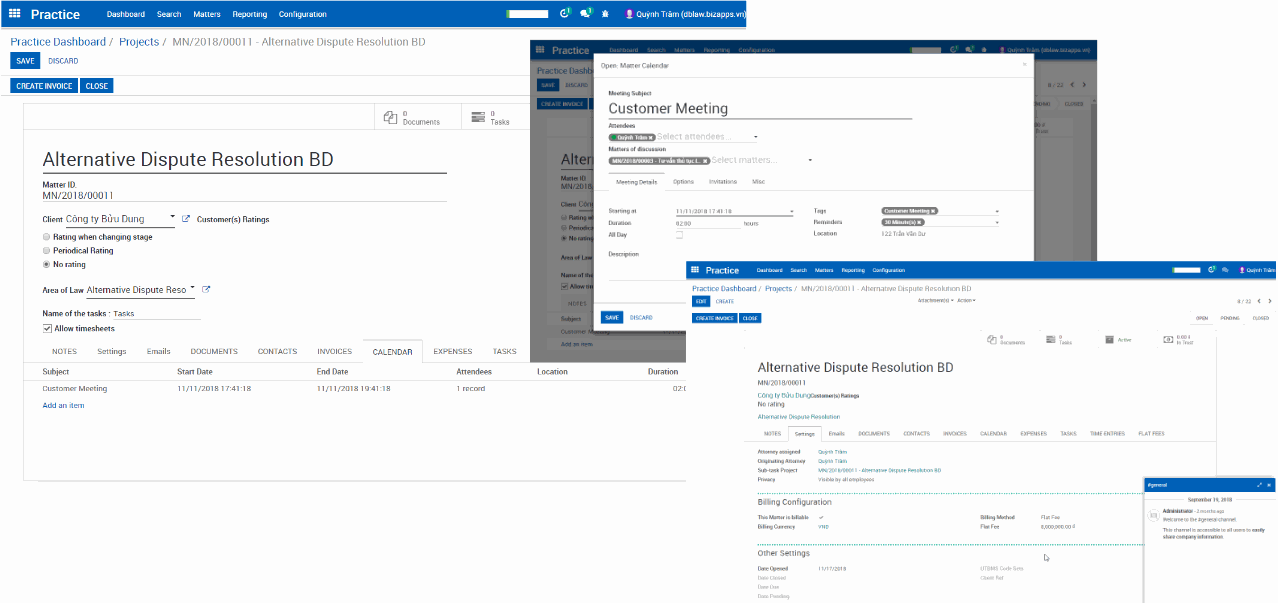The height and width of the screenshot is (603, 1278).
Task: Click the Active status icon on matter form
Action: 1109,339
